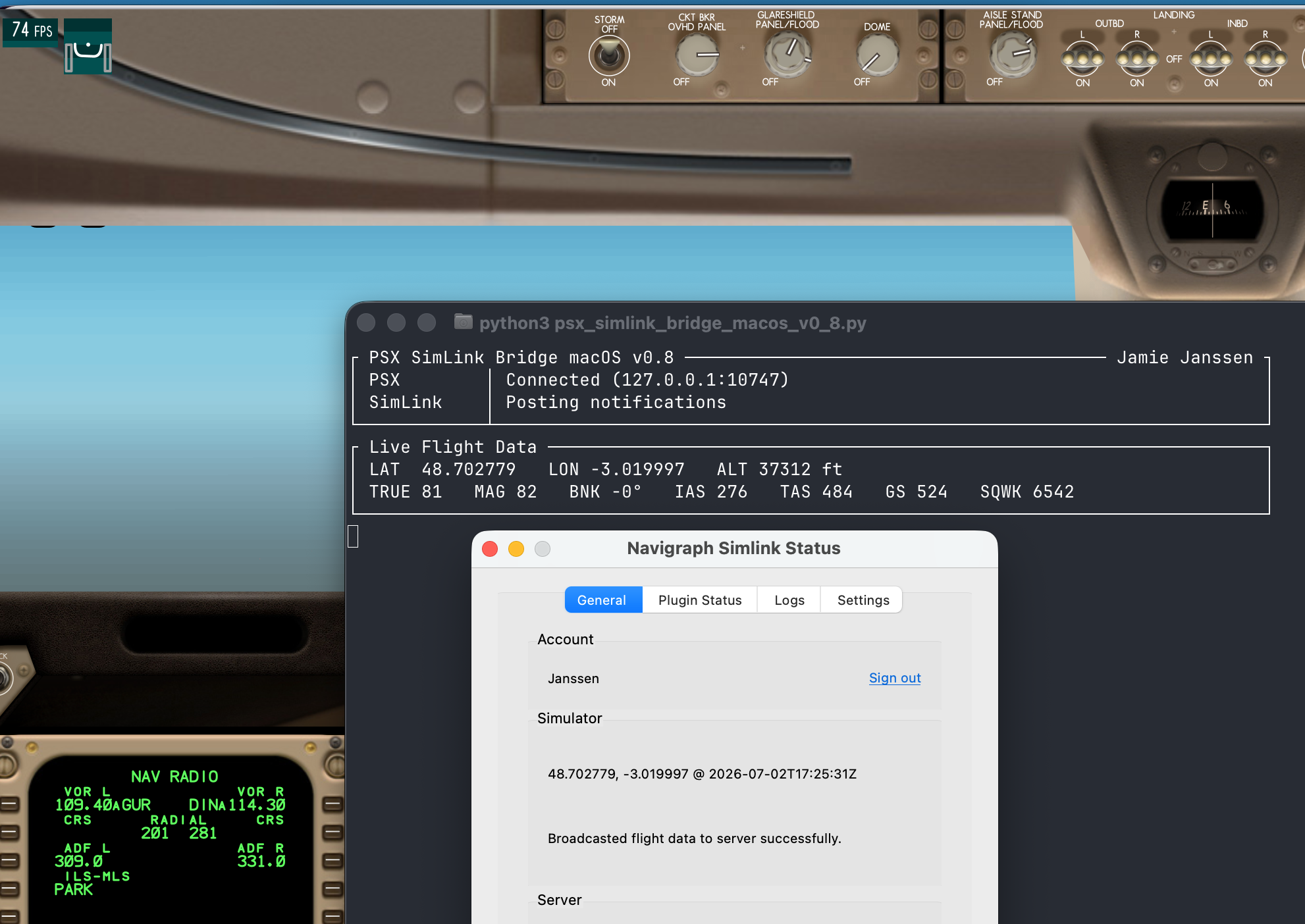Click the terminal cursor block below Live Flight Data
The image size is (1305, 924).
point(353,536)
